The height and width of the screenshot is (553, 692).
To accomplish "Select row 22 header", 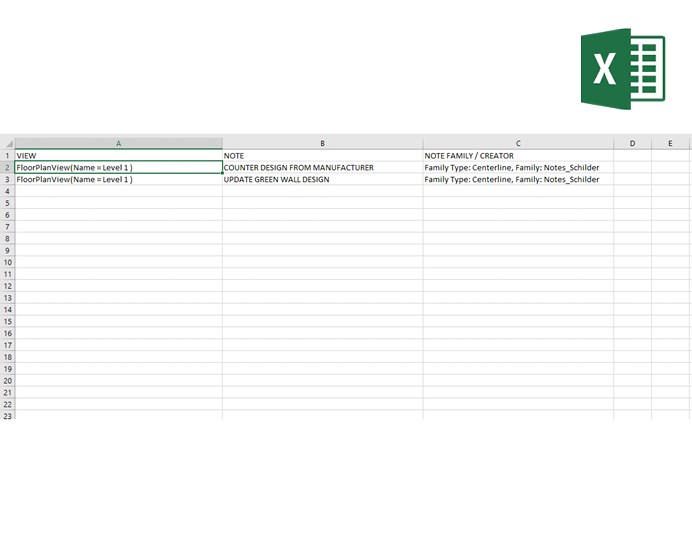I will coord(7,404).
